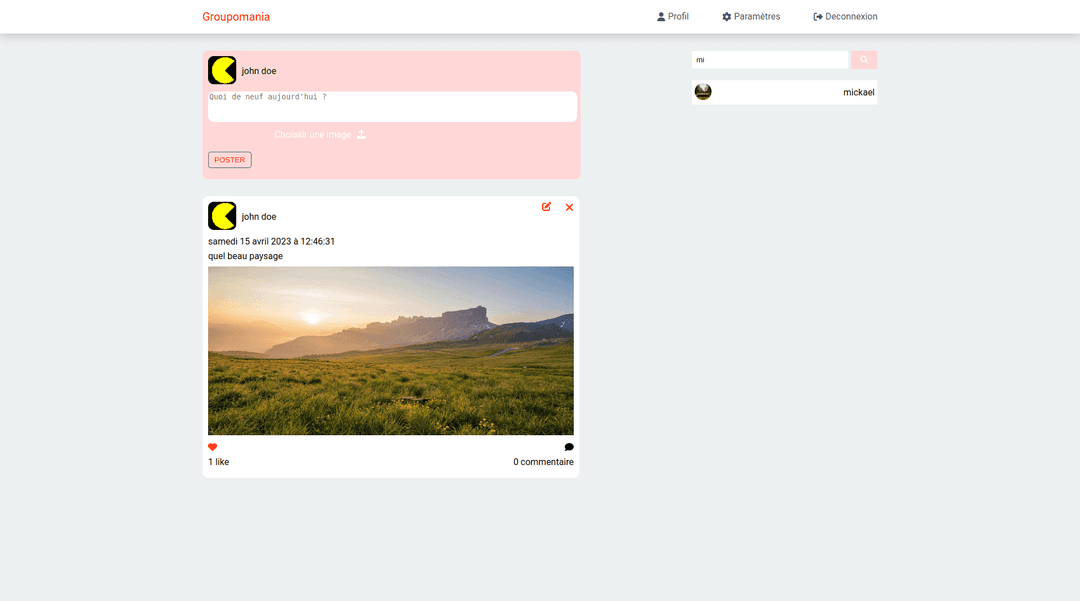Screen dimensions: 1080x601
Task: Click the edit pencil icon on the post
Action: tap(546, 207)
